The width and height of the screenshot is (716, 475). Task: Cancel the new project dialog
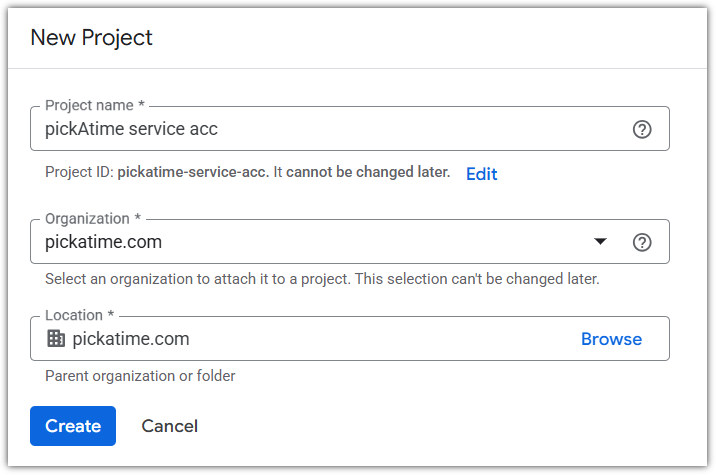(169, 426)
